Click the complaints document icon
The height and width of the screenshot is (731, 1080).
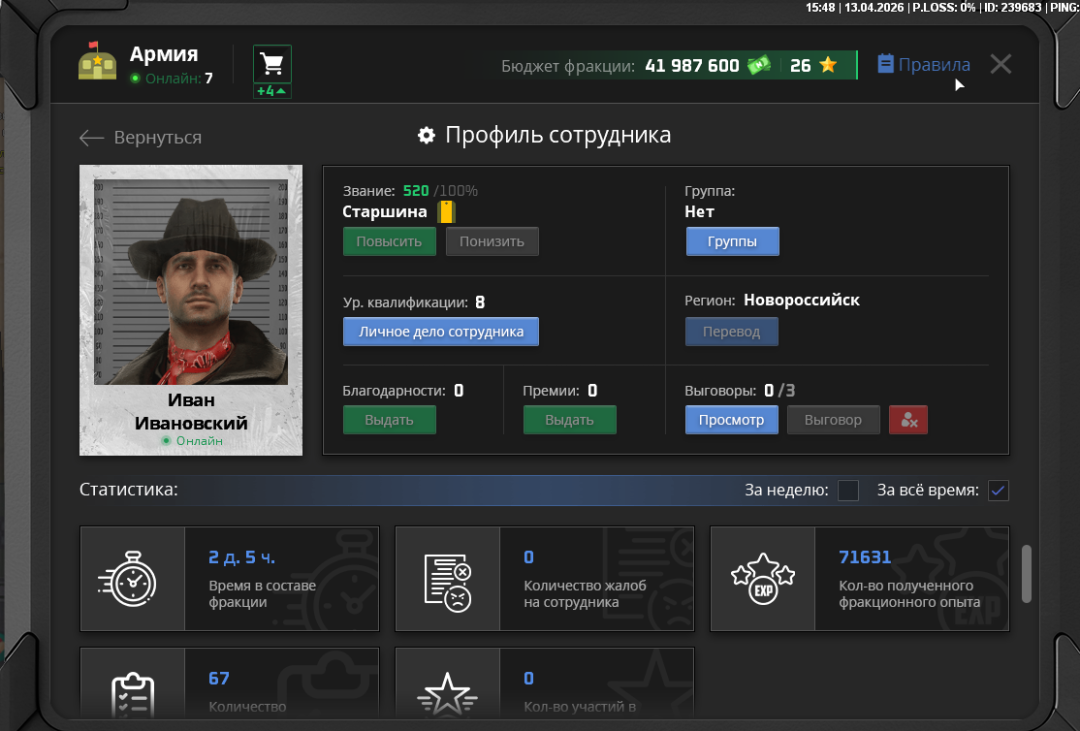[x=447, y=579]
